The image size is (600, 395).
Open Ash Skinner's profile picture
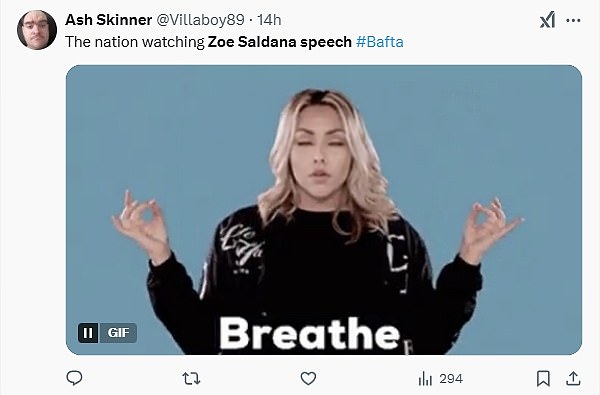pyautogui.click(x=37, y=30)
